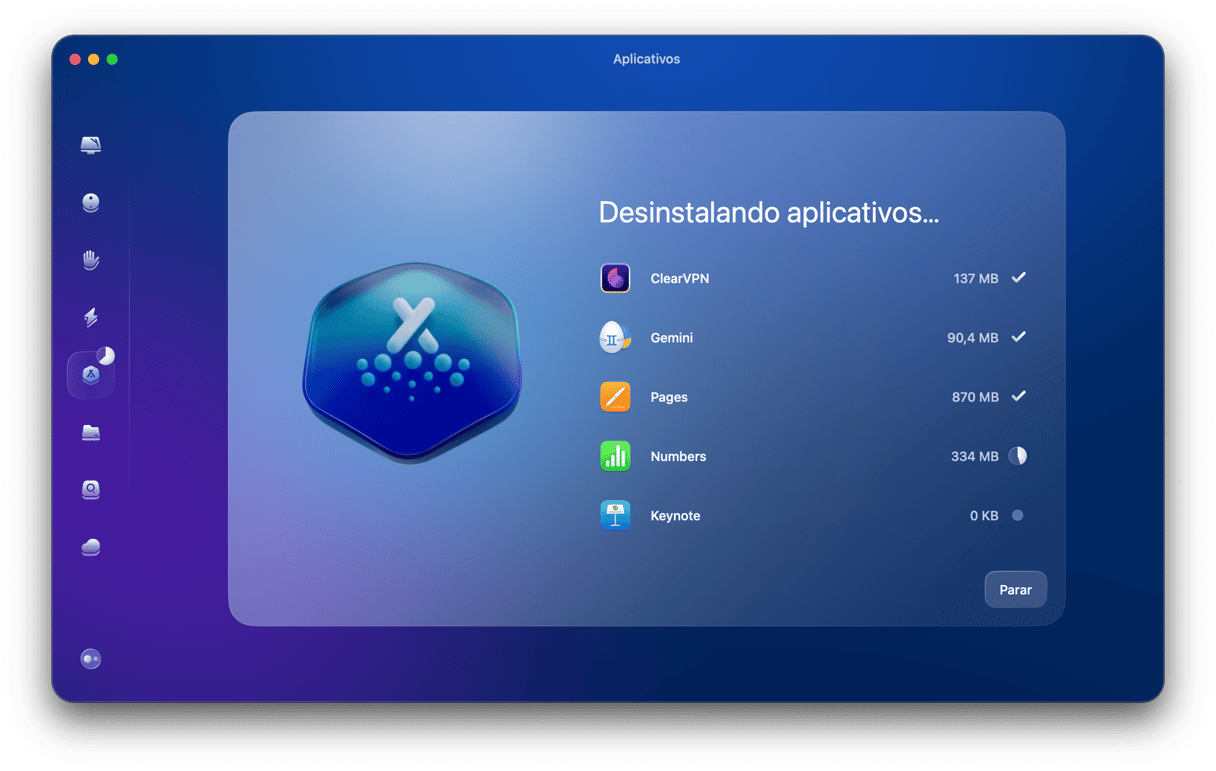Viewport: 1216px width, 771px height.
Task: Close the window with the red button
Action: [x=75, y=59]
